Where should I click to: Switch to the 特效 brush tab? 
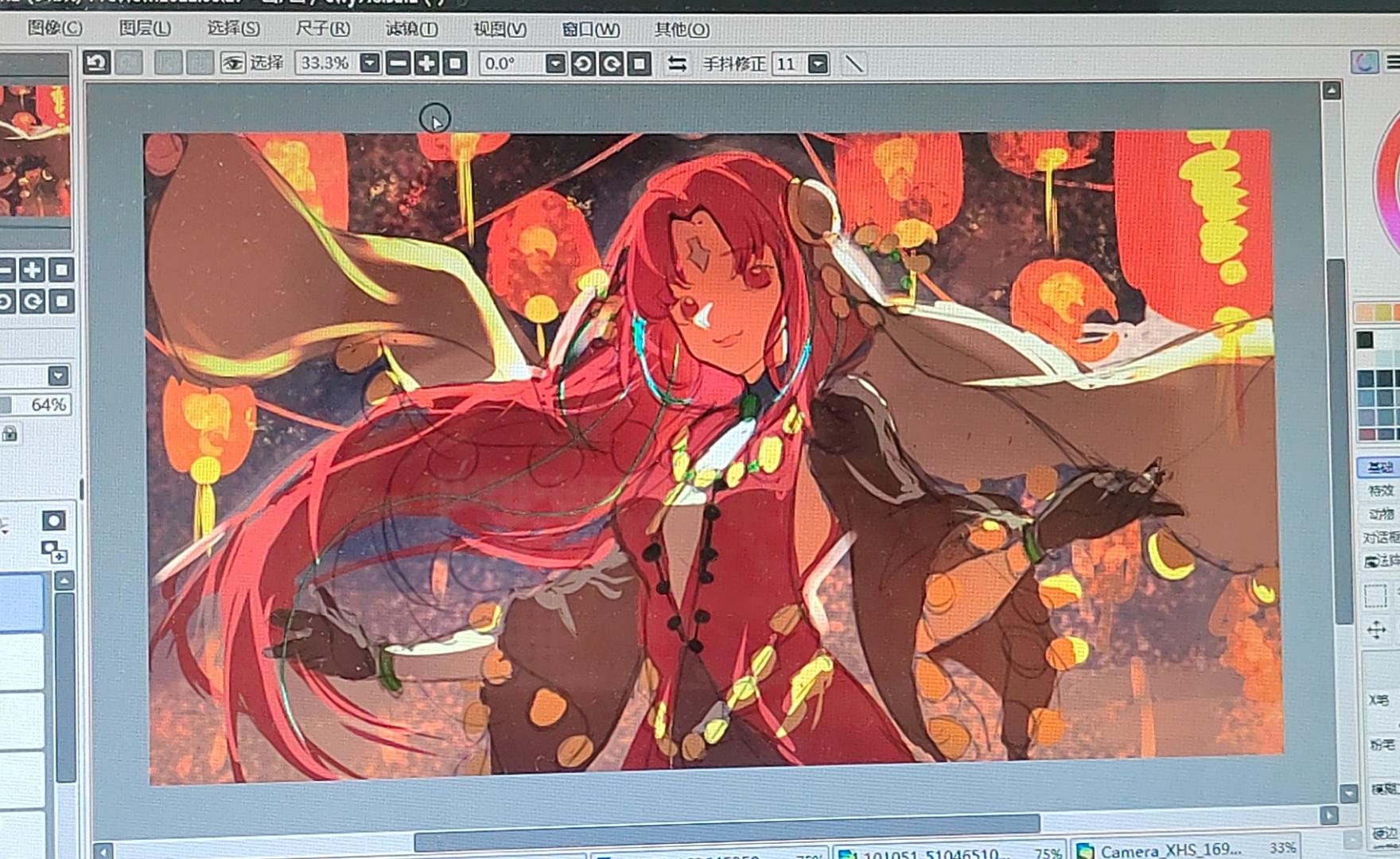coord(1380,491)
